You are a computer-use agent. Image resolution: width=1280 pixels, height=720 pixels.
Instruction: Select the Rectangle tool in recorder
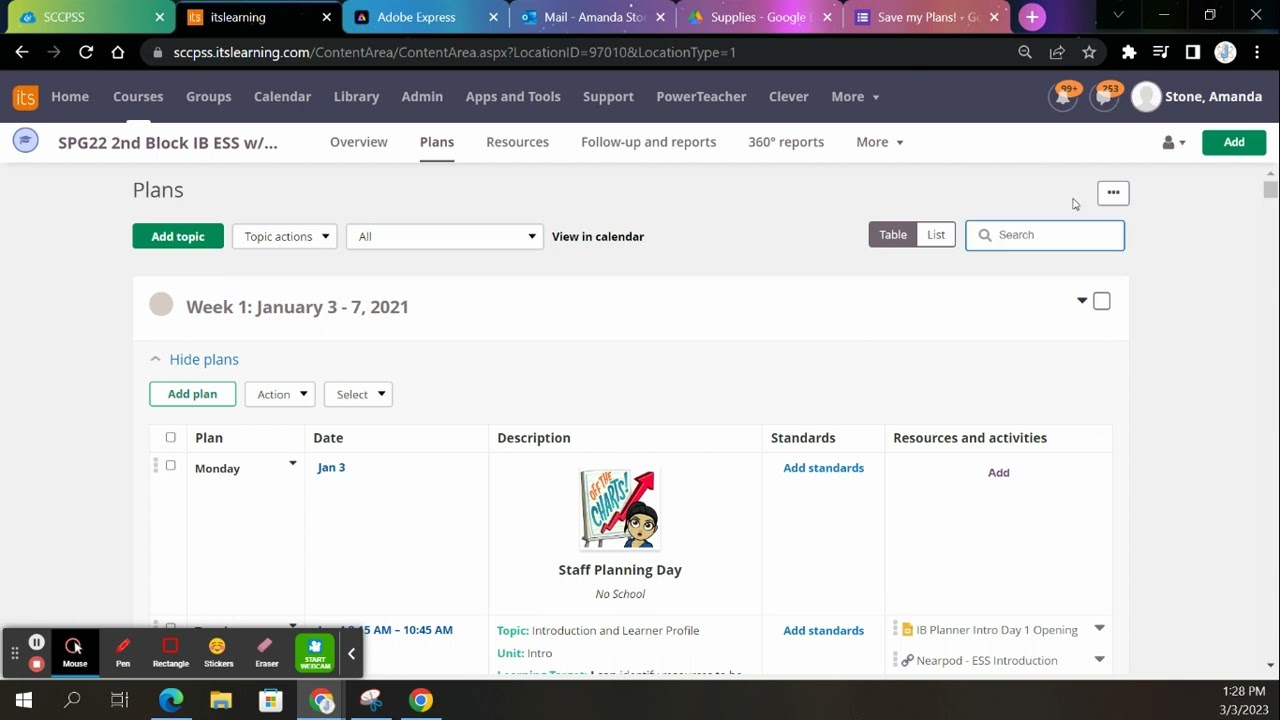tap(171, 652)
